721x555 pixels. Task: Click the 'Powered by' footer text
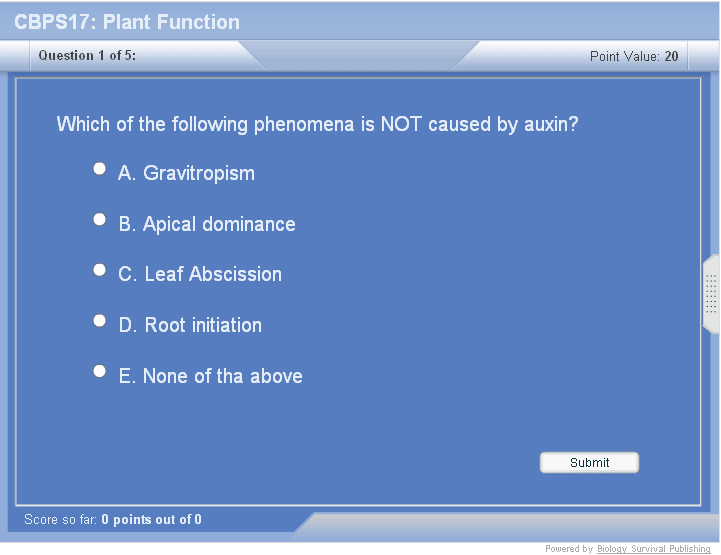coord(568,549)
